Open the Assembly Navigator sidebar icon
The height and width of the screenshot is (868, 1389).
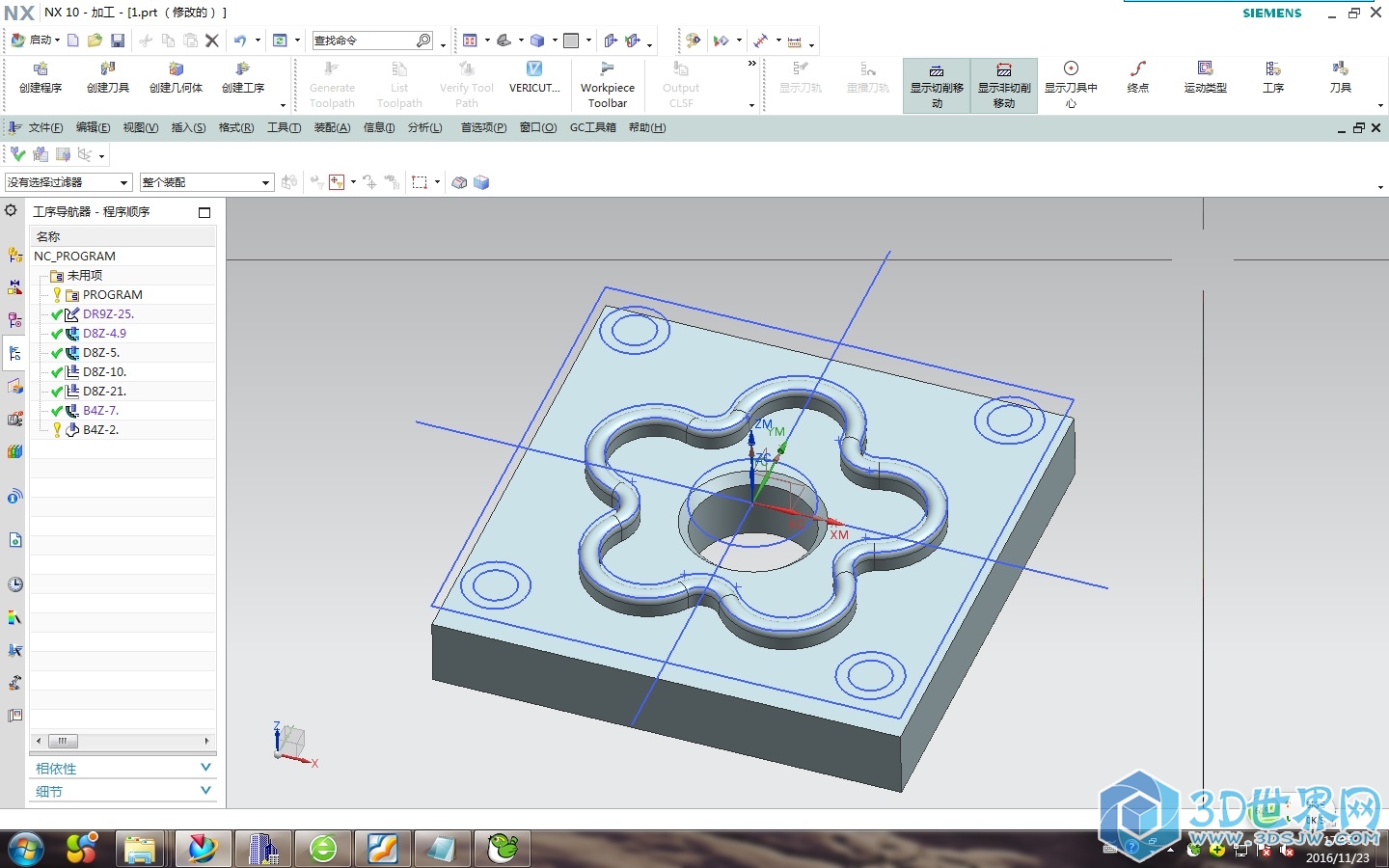(14, 255)
